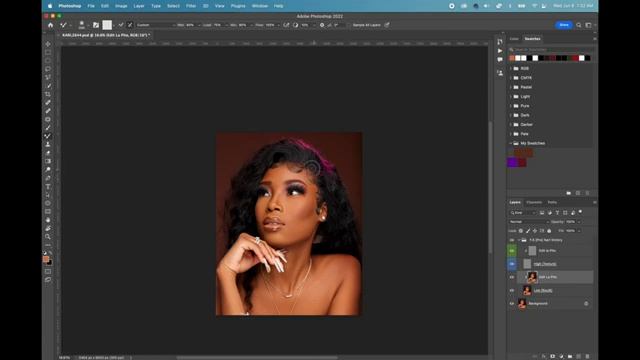640x360 pixels.
Task: Expand the RGB swatch folder
Action: [511, 69]
